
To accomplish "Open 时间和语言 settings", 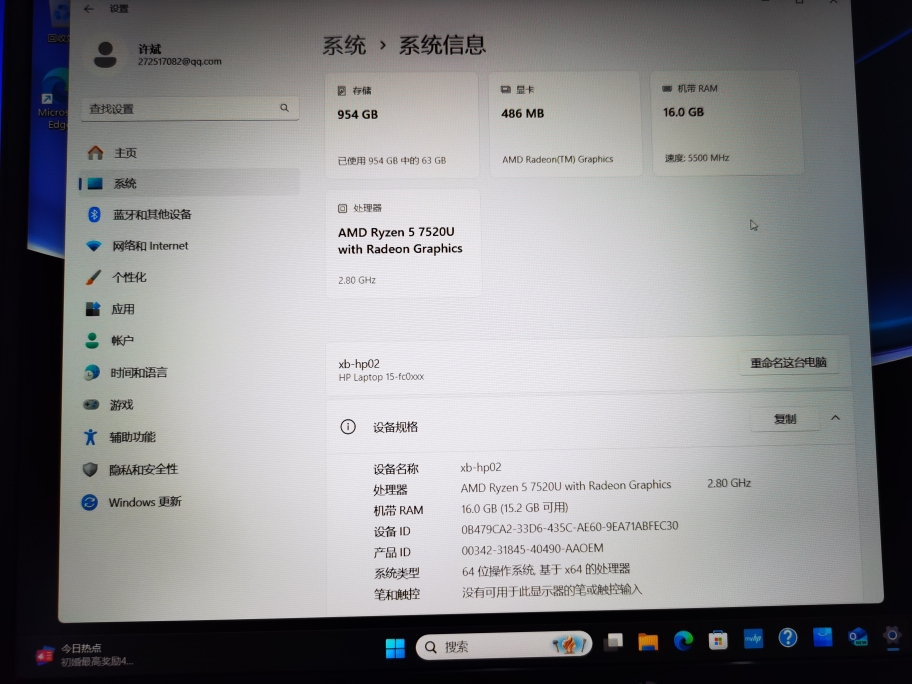I will coord(189,372).
